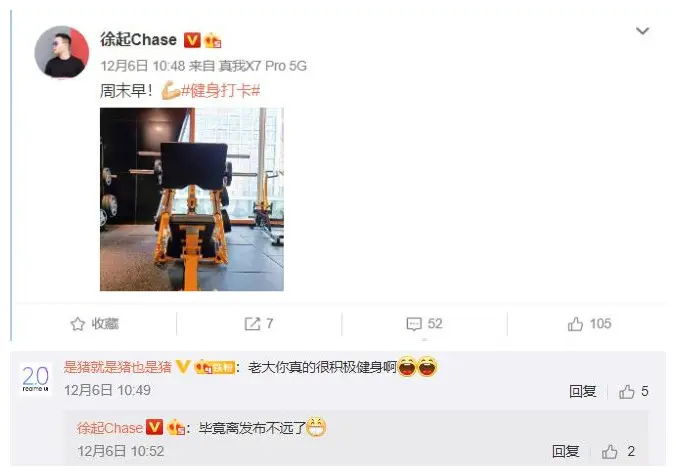Like the post with 105 thumbs-up
Viewport: 676px width, 476px height.
point(589,324)
